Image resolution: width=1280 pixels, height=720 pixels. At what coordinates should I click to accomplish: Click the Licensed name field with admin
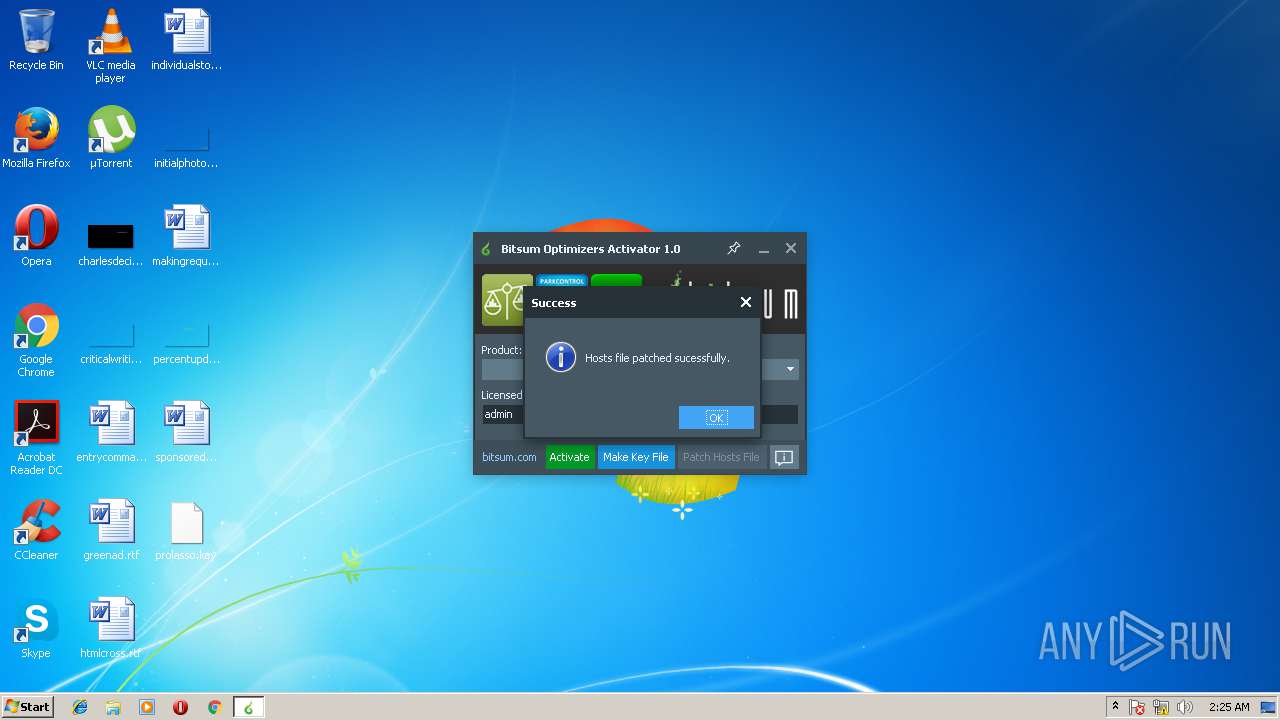(640, 414)
